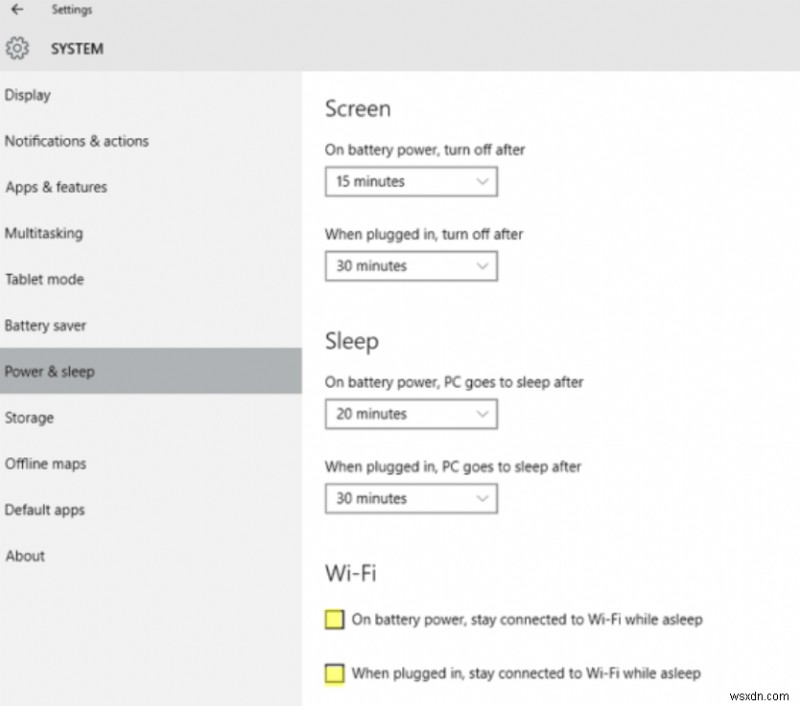Open Storage settings
This screenshot has height=706, width=800.
point(29,417)
